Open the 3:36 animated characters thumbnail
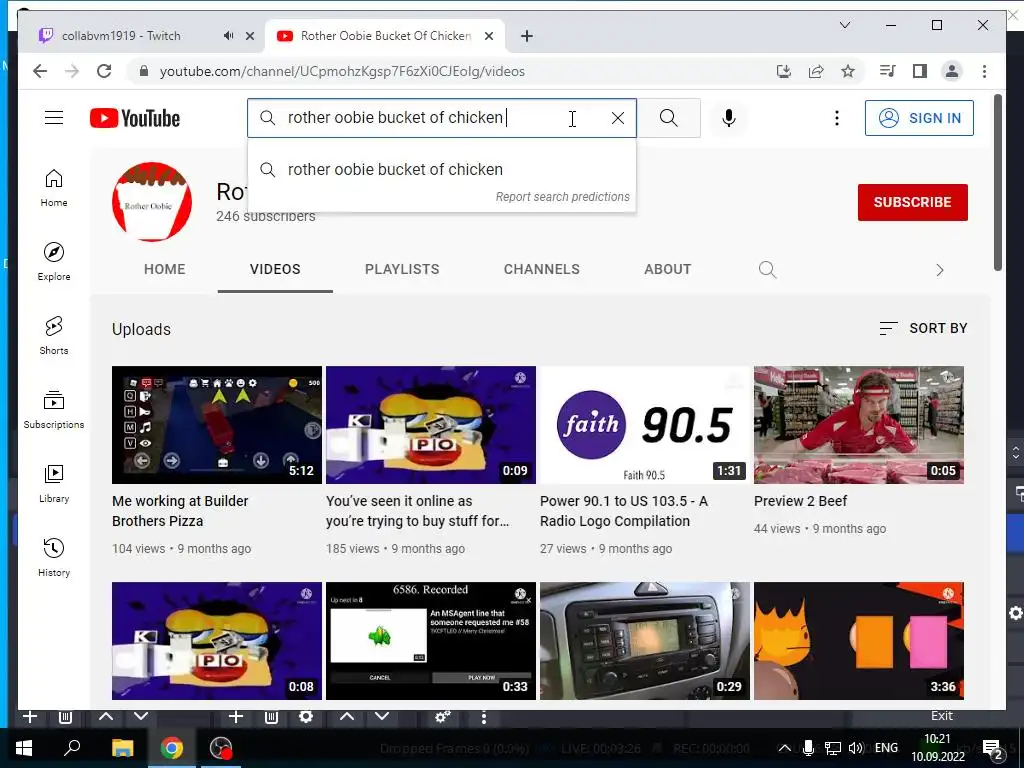1024x768 pixels. [859, 641]
